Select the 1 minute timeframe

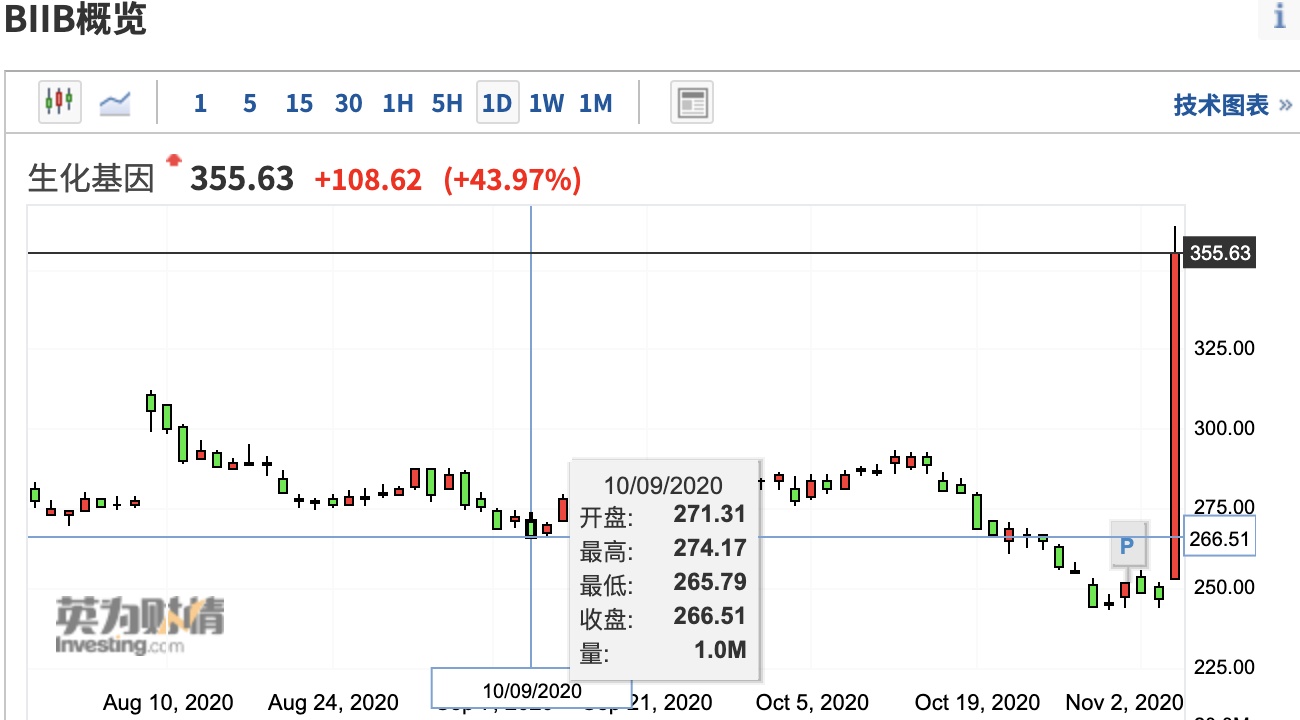coord(200,103)
